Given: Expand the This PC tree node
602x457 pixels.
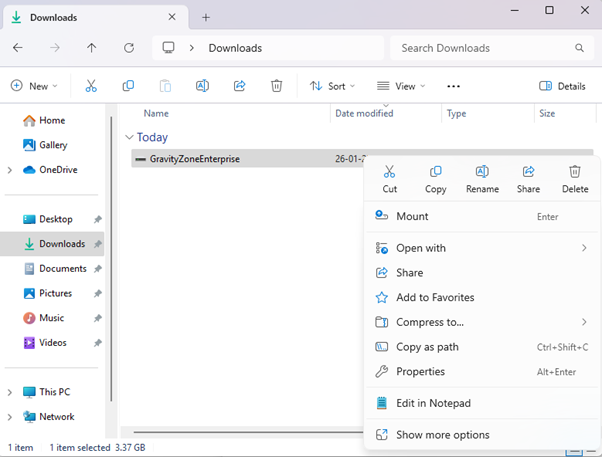Looking at the screenshot, I should pyautogui.click(x=10, y=392).
